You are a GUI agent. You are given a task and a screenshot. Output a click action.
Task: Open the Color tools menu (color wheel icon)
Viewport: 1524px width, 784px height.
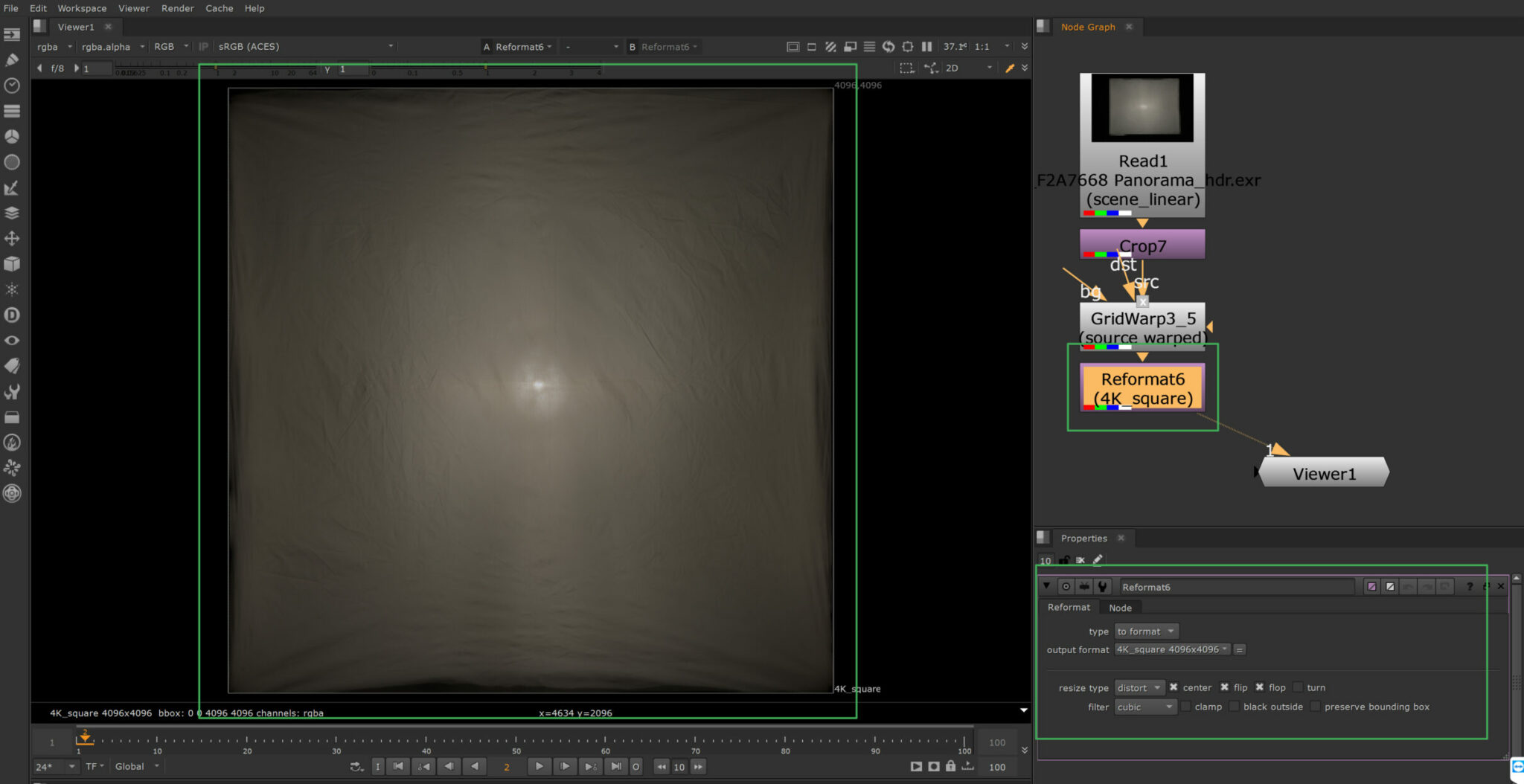pos(12,136)
